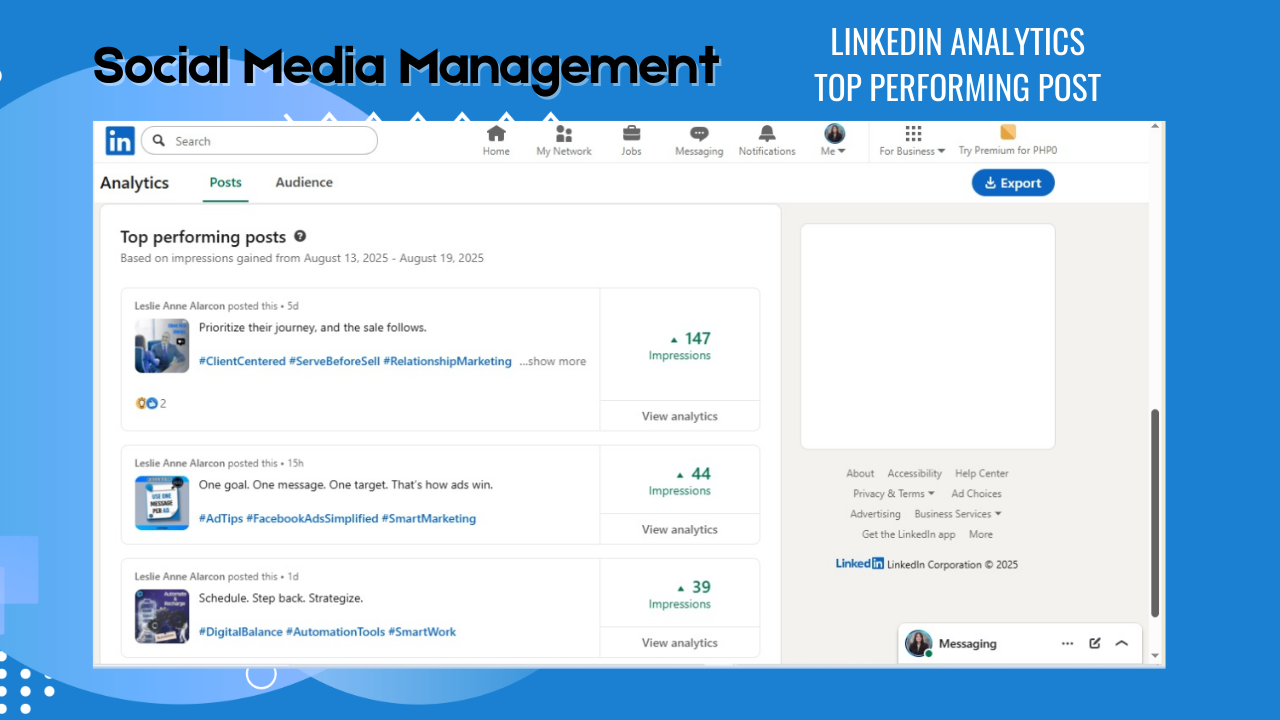Open the Ad Choices footer link
Viewport: 1280px width, 720px height.
976,494
